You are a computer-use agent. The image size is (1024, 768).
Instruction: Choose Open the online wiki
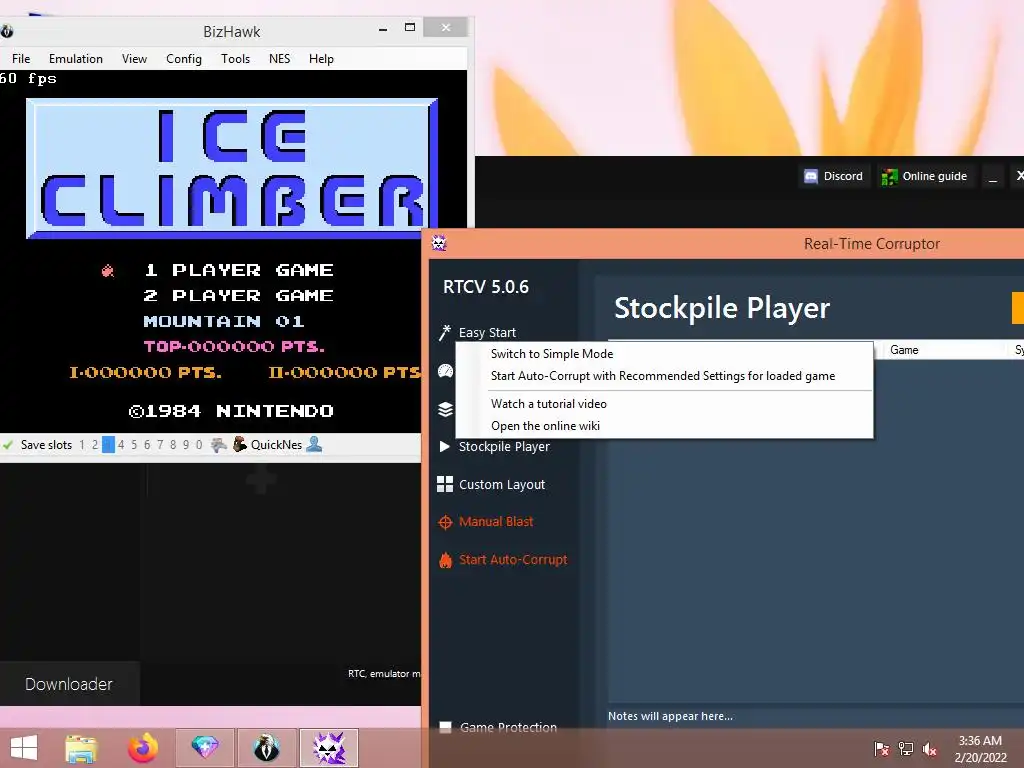(x=664, y=426)
